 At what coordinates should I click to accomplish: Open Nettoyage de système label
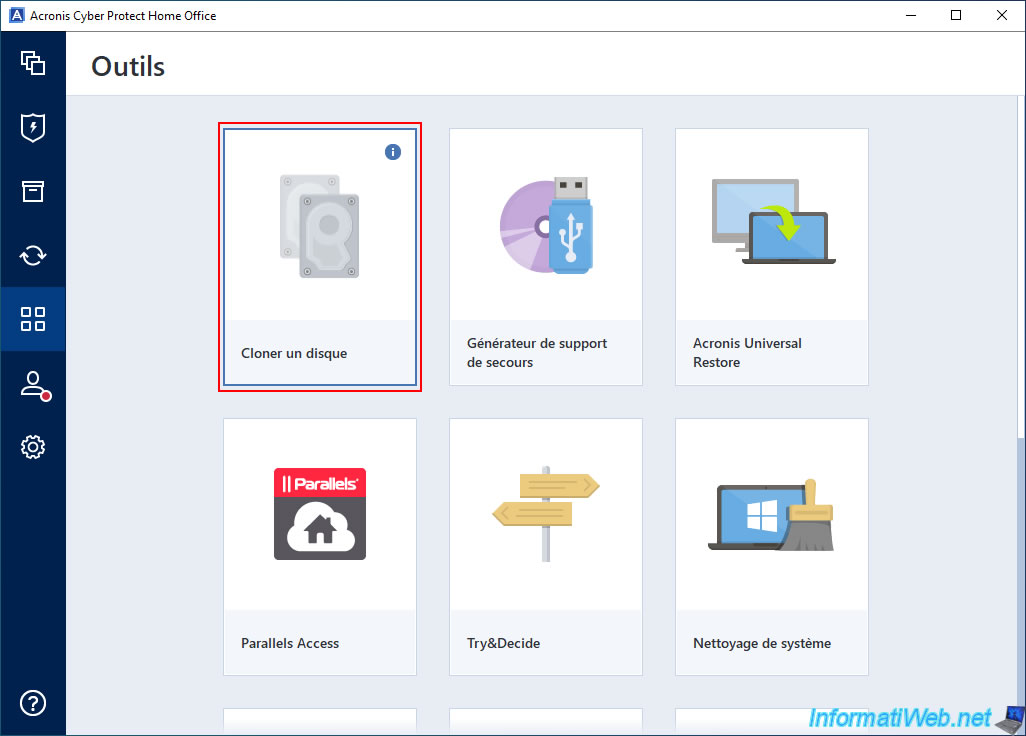pos(762,643)
